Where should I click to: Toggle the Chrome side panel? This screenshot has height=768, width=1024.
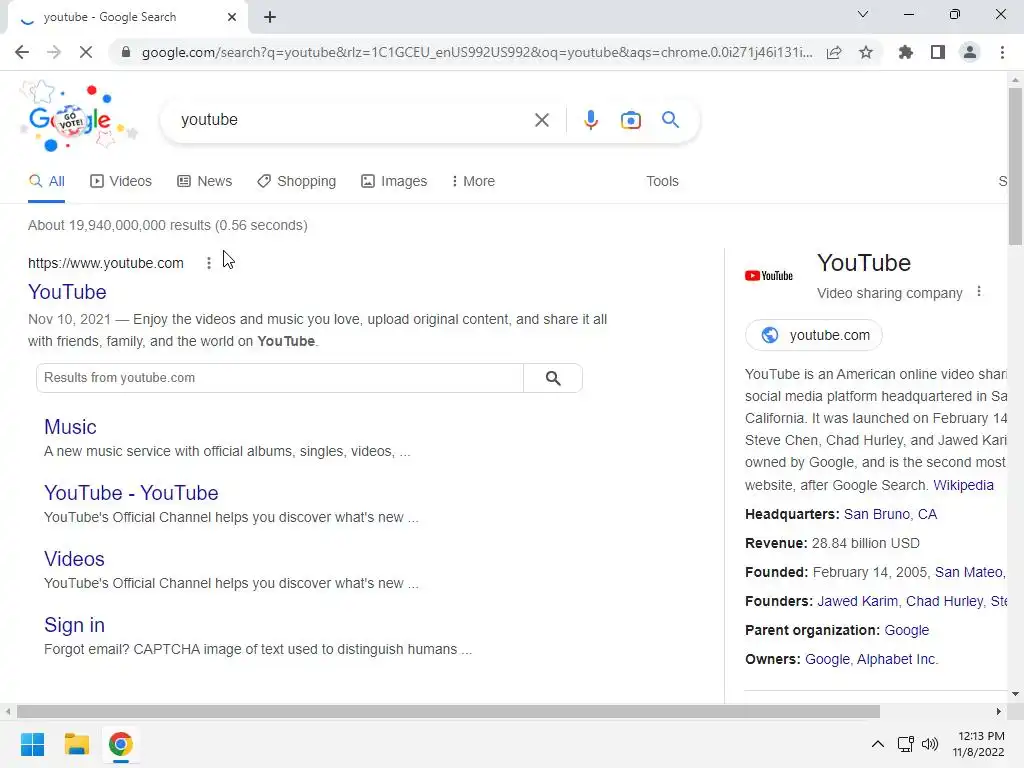[938, 52]
